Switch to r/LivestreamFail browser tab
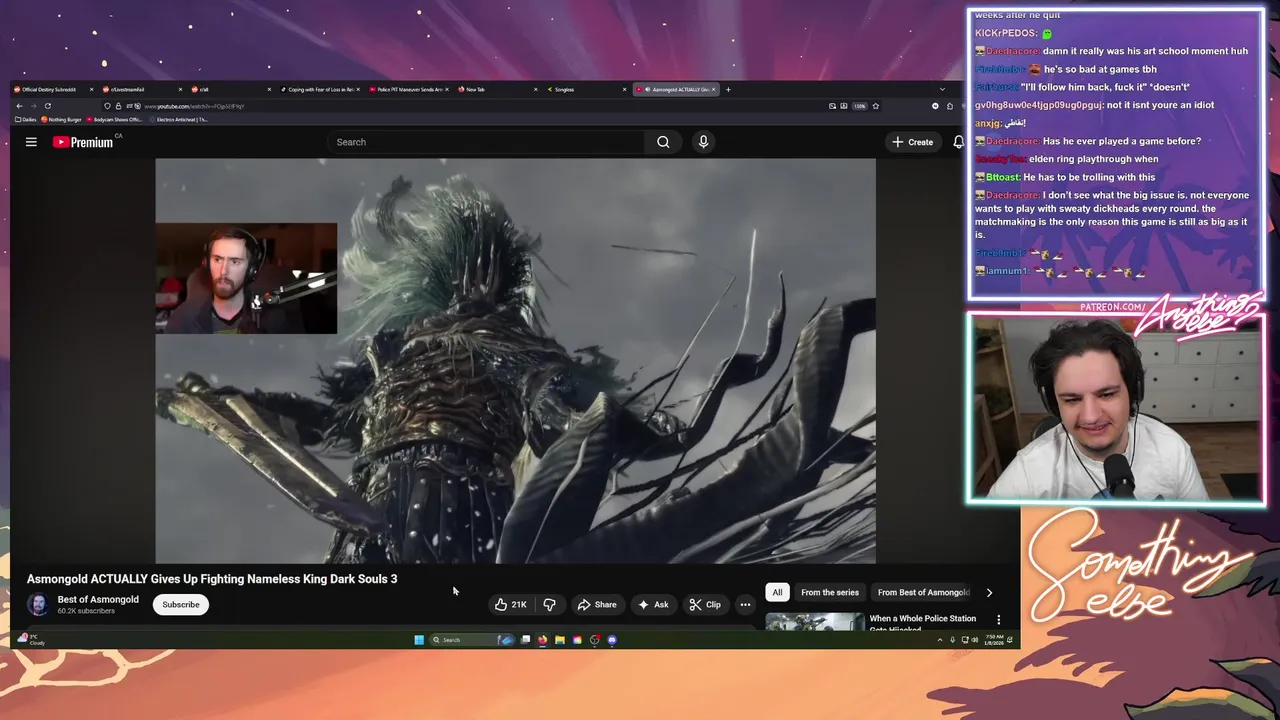1280x720 pixels. pos(141,89)
